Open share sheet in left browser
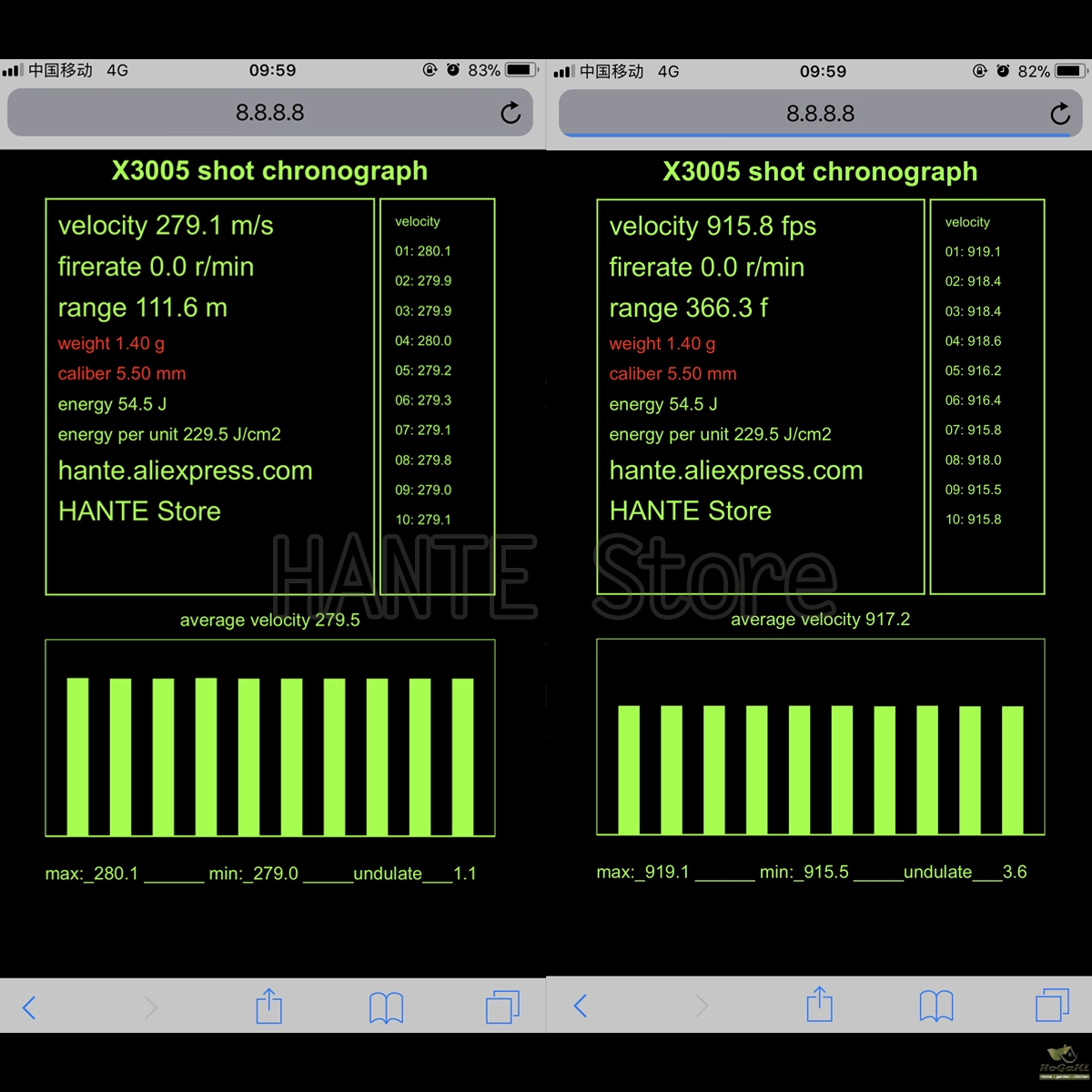 pyautogui.click(x=269, y=1006)
